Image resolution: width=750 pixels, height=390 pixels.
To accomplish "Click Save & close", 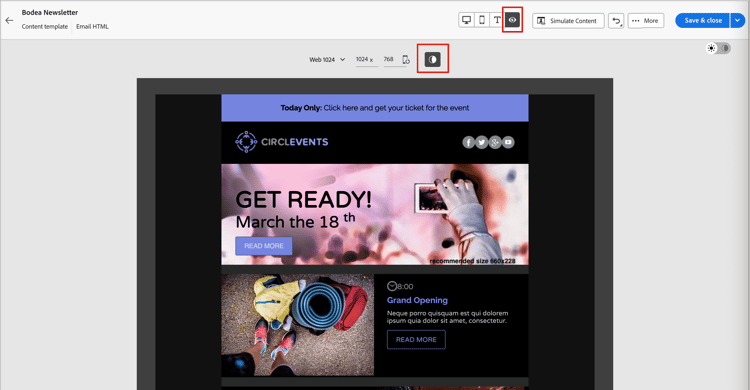I will [x=703, y=21].
